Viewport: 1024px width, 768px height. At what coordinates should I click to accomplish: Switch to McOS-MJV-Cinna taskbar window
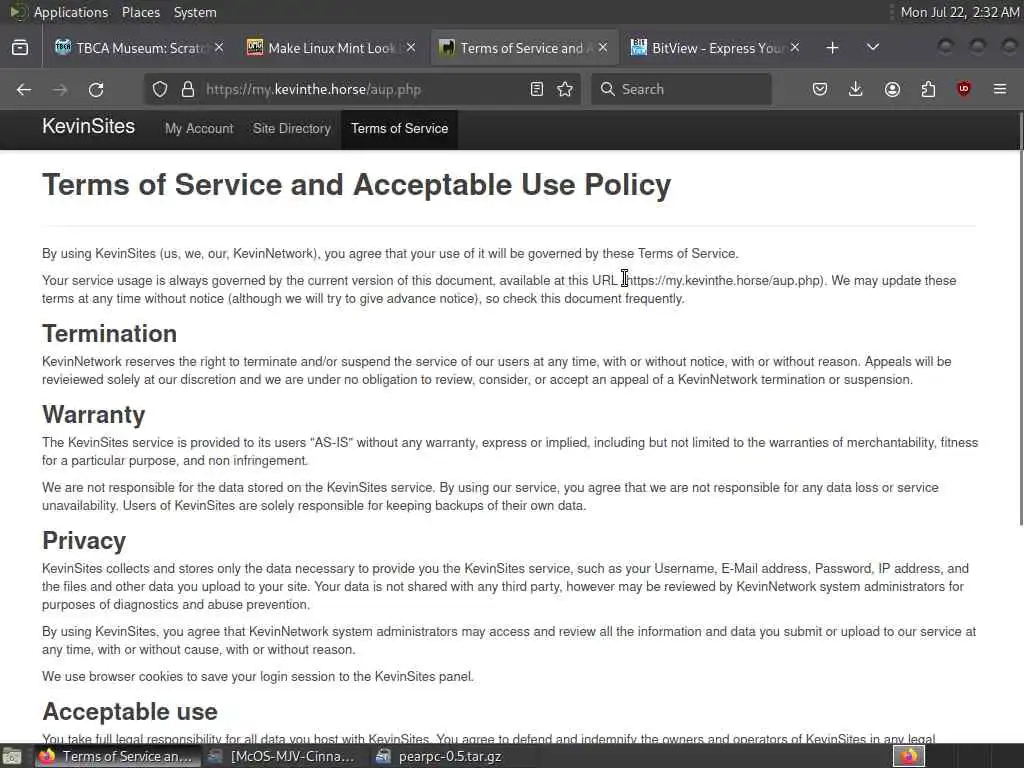(282, 756)
